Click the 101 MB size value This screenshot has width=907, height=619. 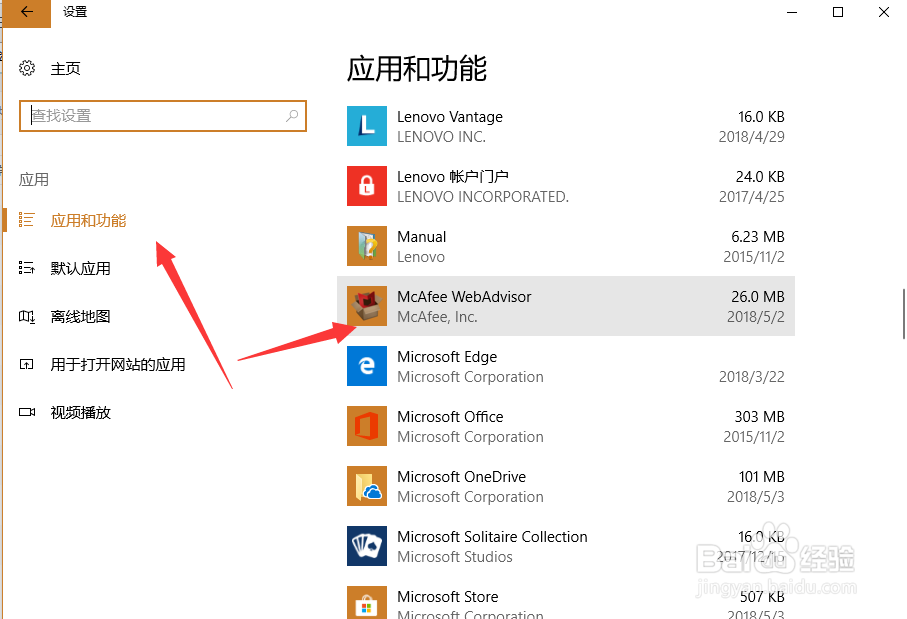[761, 477]
